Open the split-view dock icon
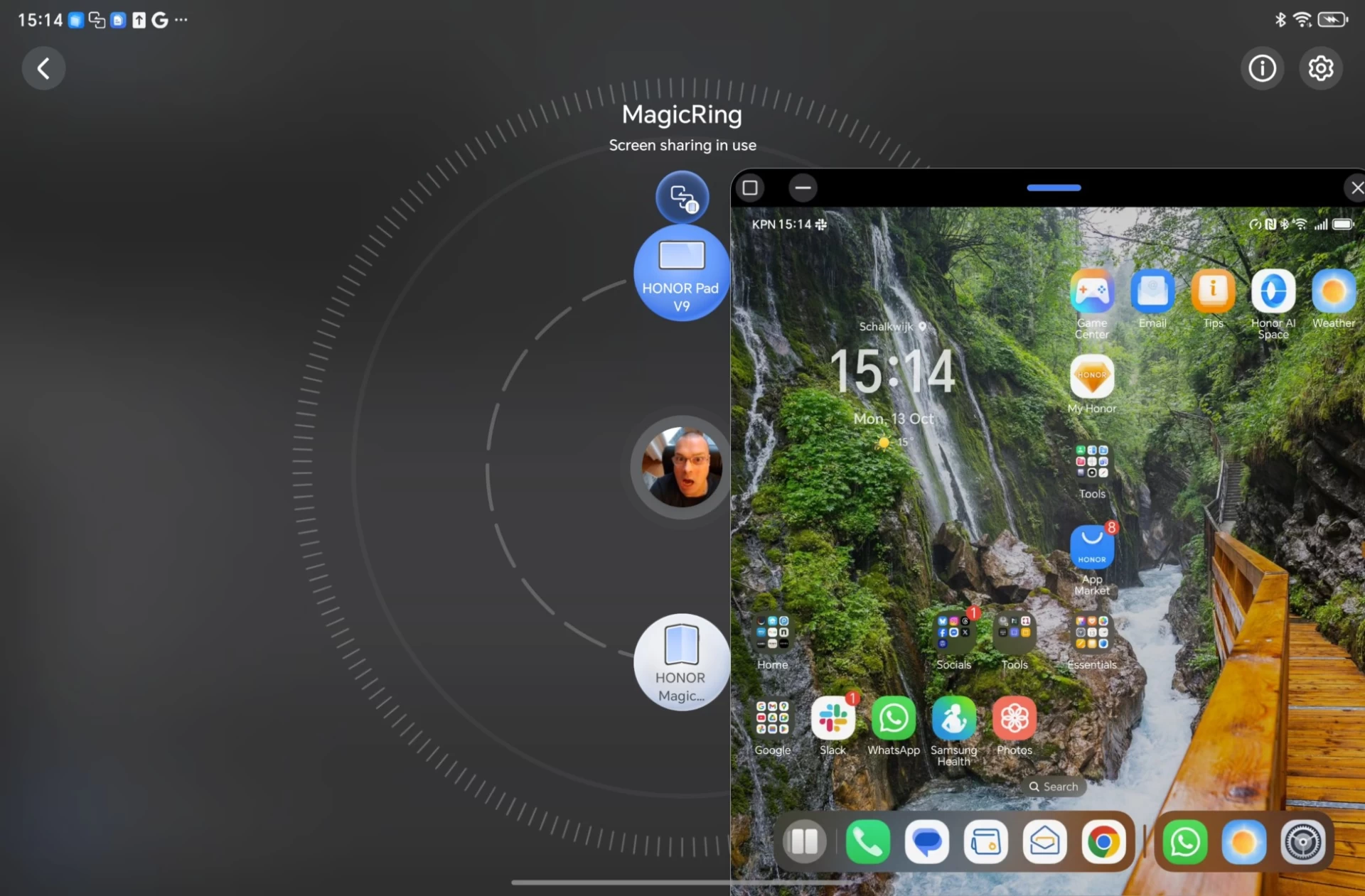Viewport: 1365px width, 896px height. [x=804, y=842]
